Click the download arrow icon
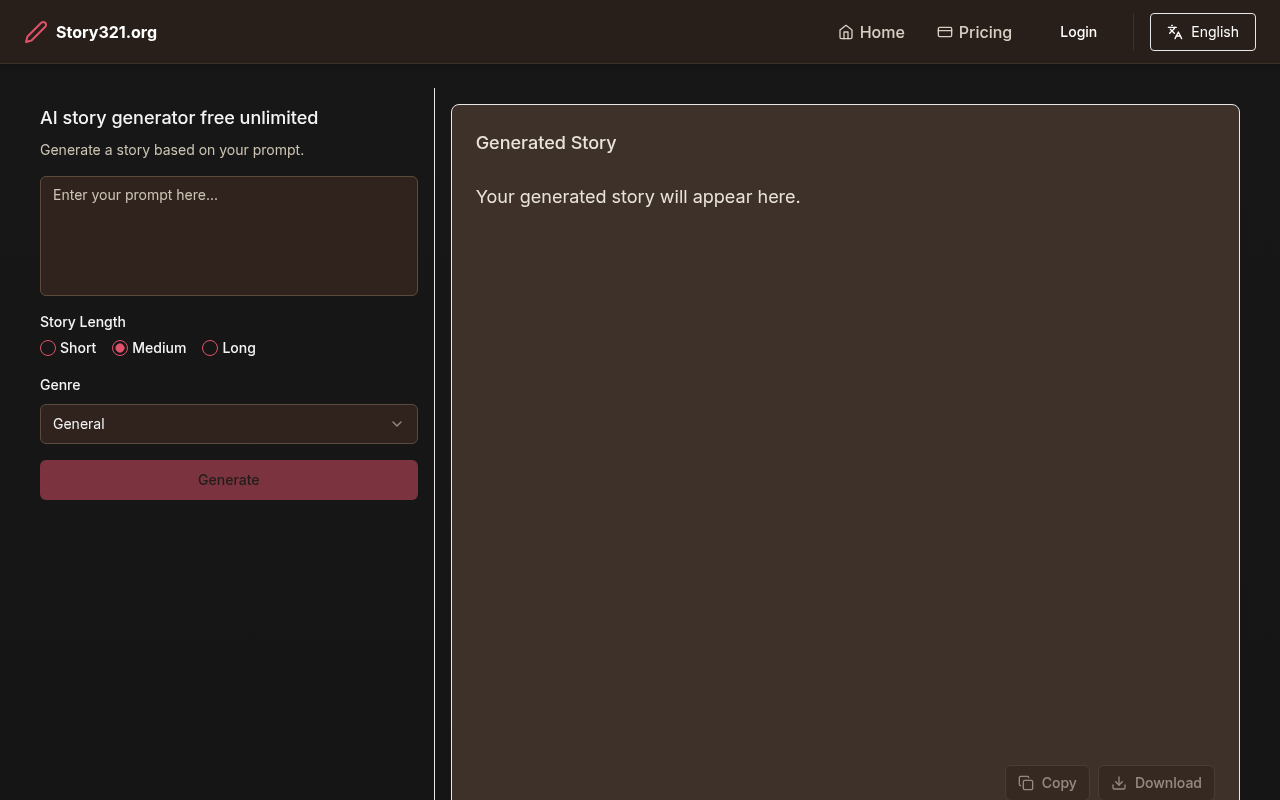This screenshot has height=800, width=1280. tap(1119, 783)
